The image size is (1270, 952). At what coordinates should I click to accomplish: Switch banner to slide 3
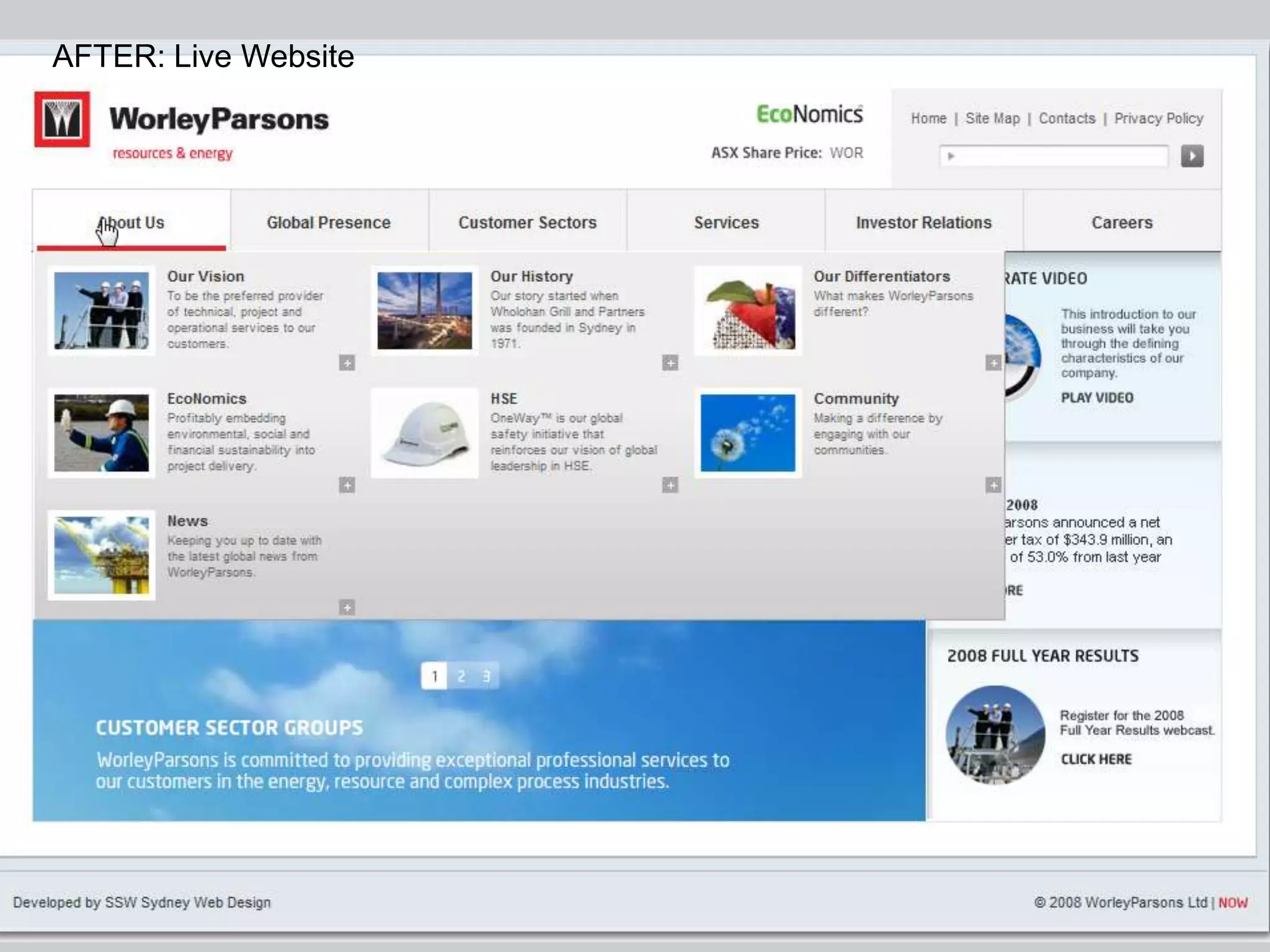[x=486, y=676]
